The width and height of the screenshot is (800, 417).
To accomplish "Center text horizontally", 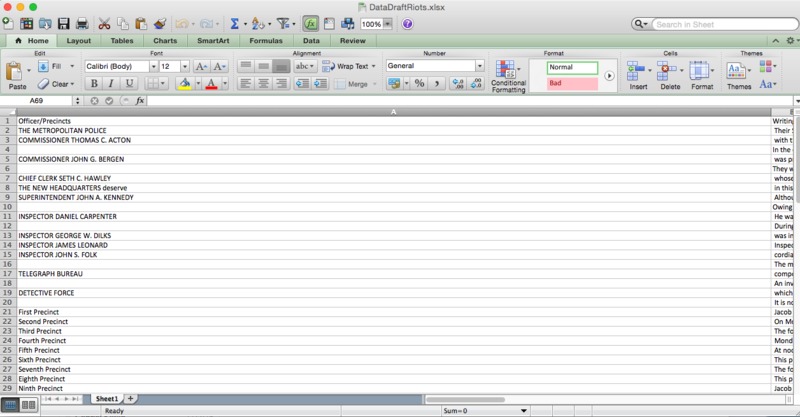I will click(263, 83).
